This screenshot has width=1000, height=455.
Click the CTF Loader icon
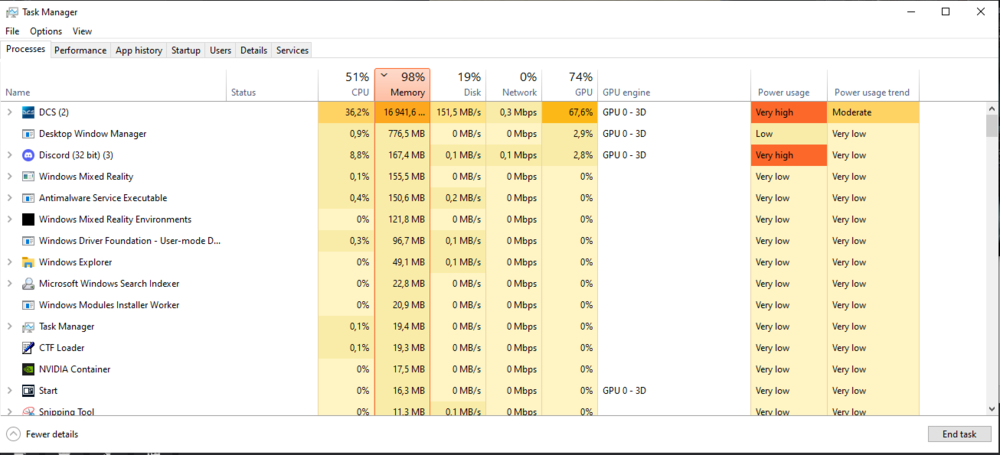pyautogui.click(x=28, y=348)
